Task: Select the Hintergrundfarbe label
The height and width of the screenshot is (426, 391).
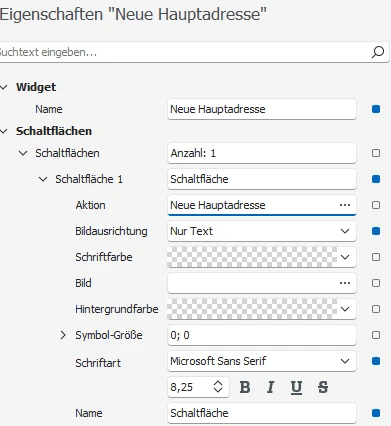Action: click(x=117, y=309)
